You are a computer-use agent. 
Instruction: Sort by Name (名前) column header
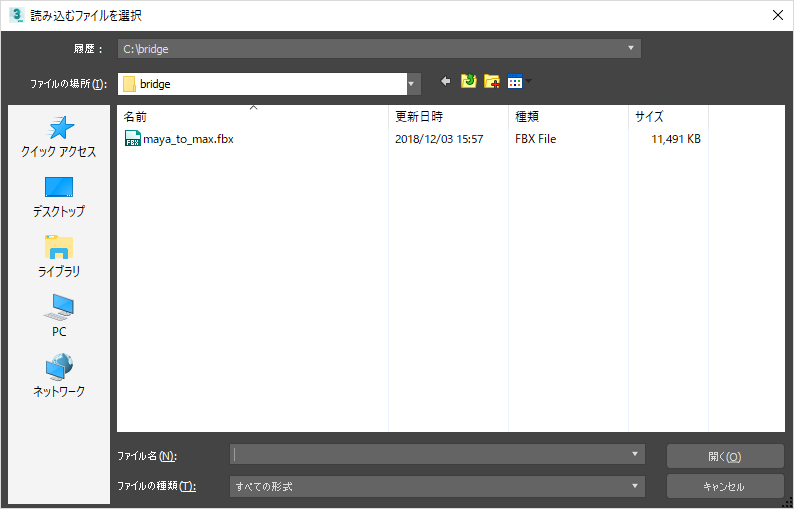pyautogui.click(x=250, y=117)
